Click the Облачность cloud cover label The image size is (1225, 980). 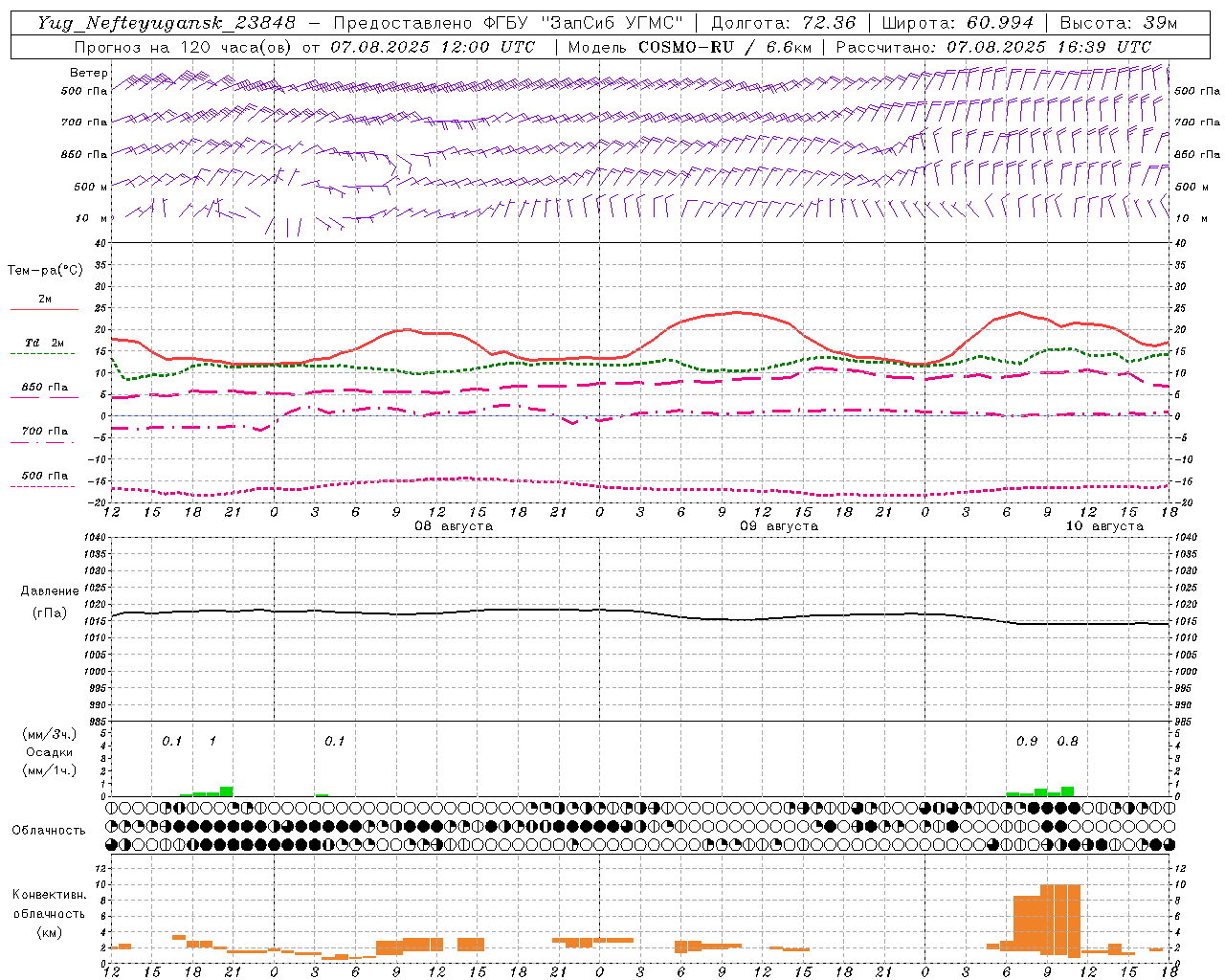pyautogui.click(x=50, y=831)
